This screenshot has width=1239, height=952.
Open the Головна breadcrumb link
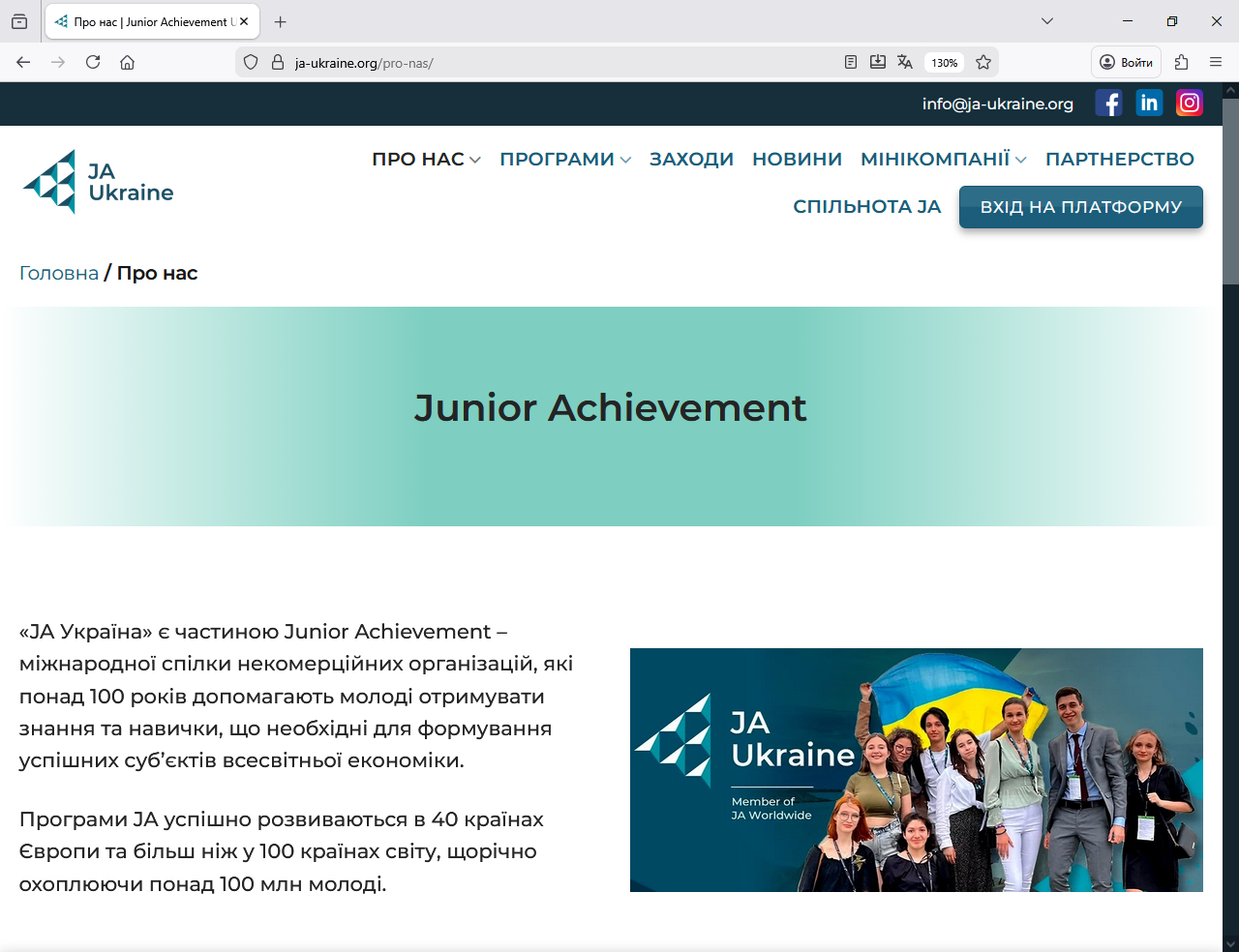tap(59, 273)
